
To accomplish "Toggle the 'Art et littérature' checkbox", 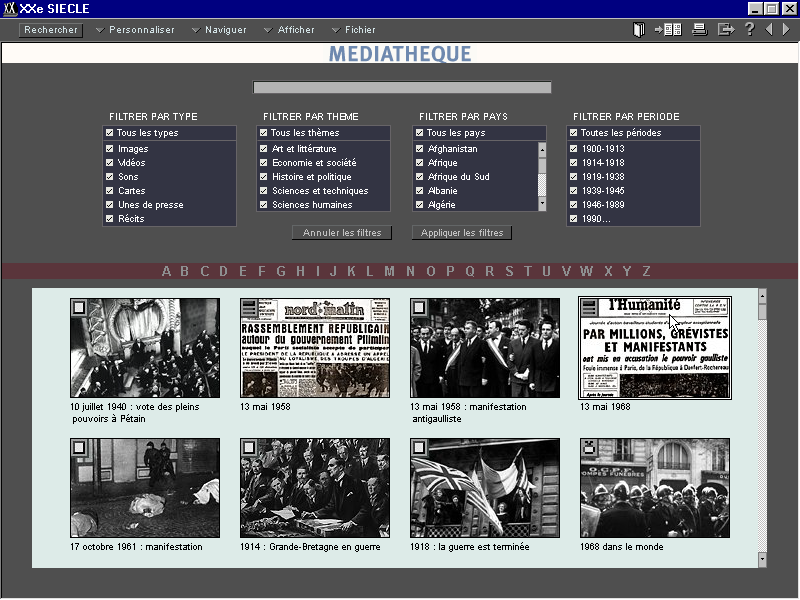I will (264, 149).
